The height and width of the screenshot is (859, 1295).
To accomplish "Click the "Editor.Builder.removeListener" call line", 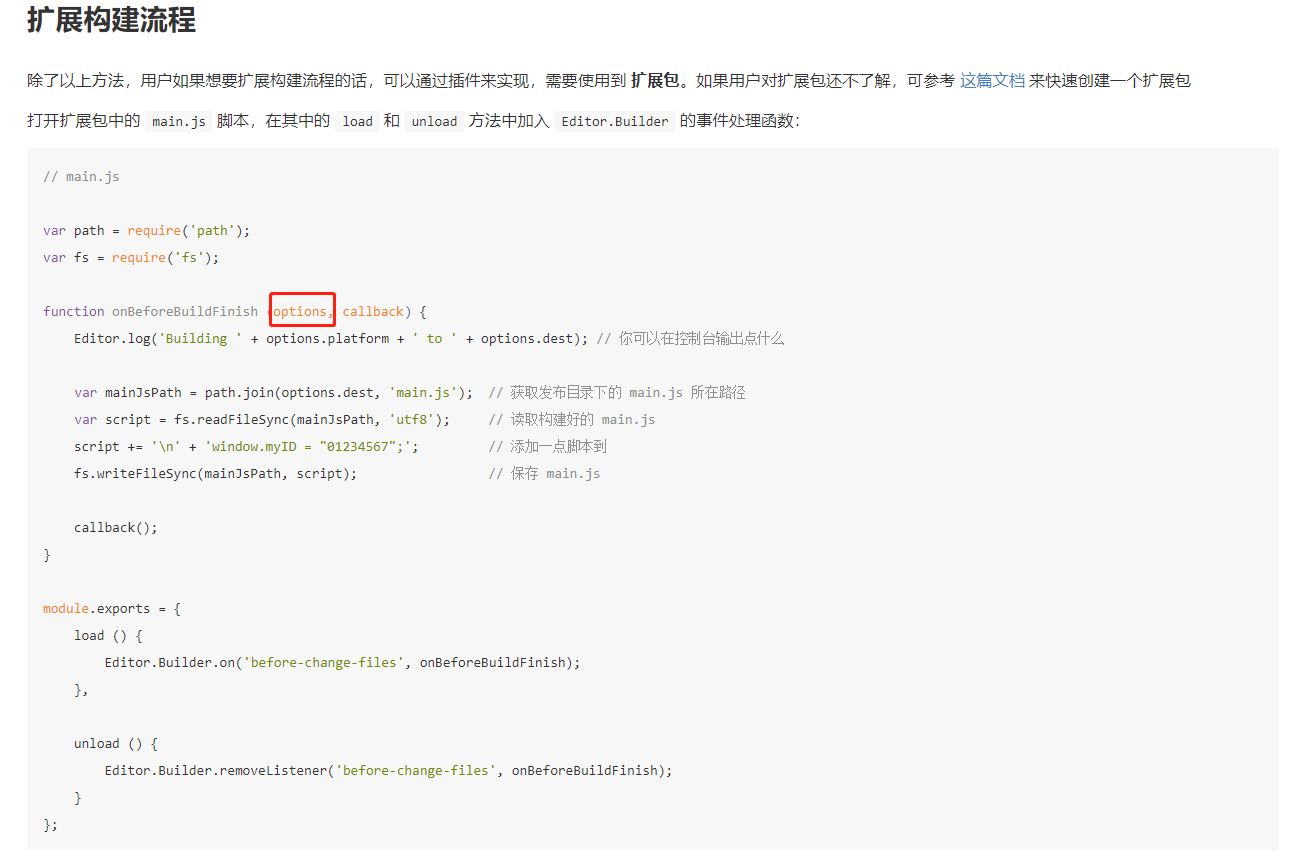I will tap(389, 771).
